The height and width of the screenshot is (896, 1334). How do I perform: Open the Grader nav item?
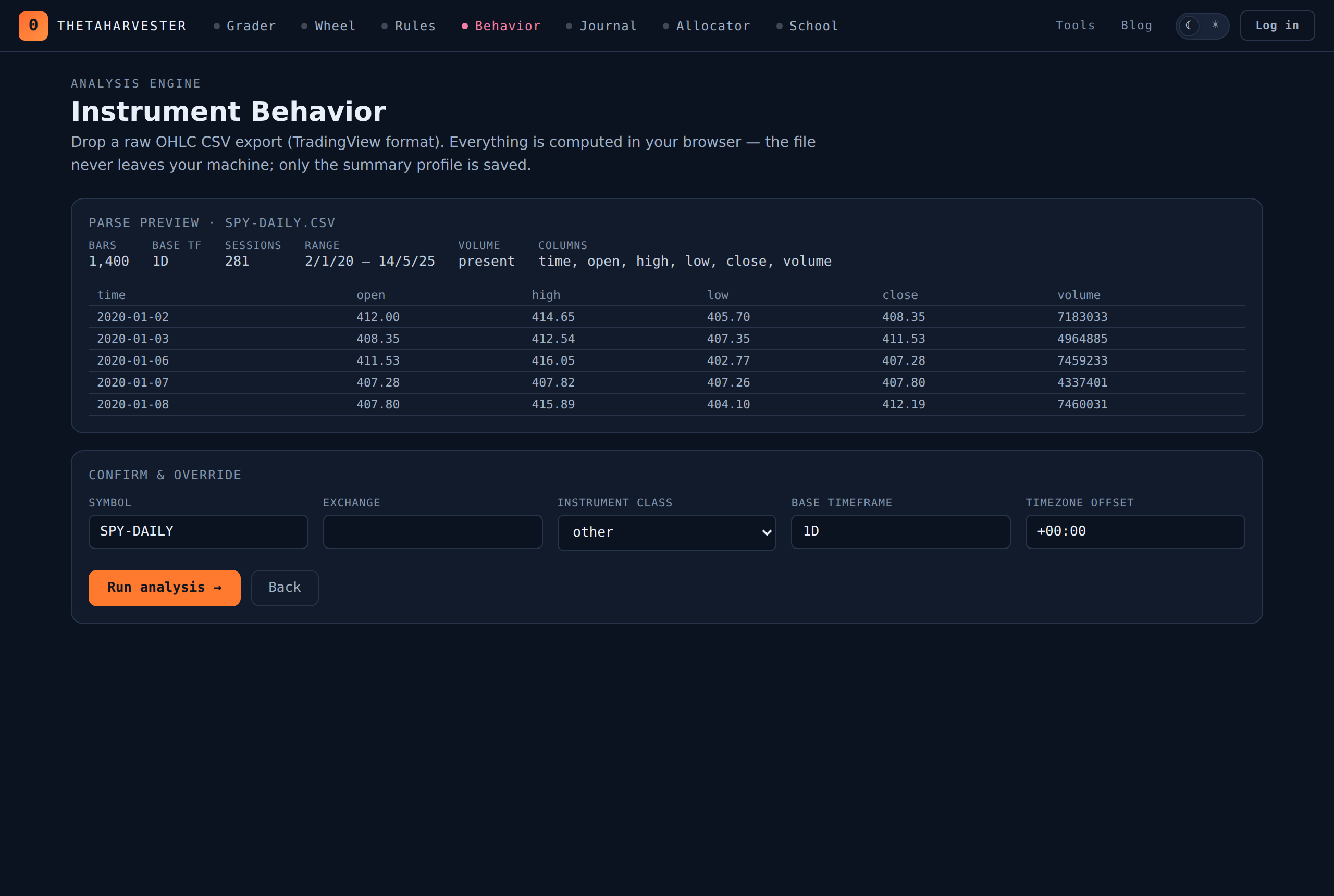click(244, 26)
